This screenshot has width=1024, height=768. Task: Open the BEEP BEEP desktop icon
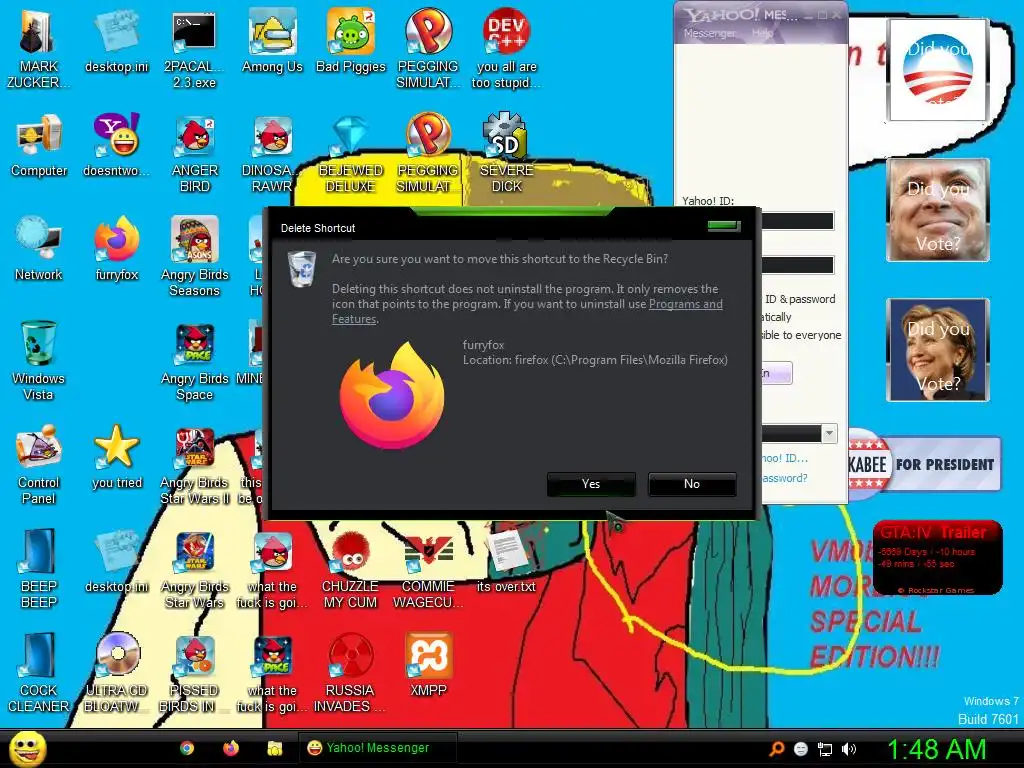click(39, 568)
